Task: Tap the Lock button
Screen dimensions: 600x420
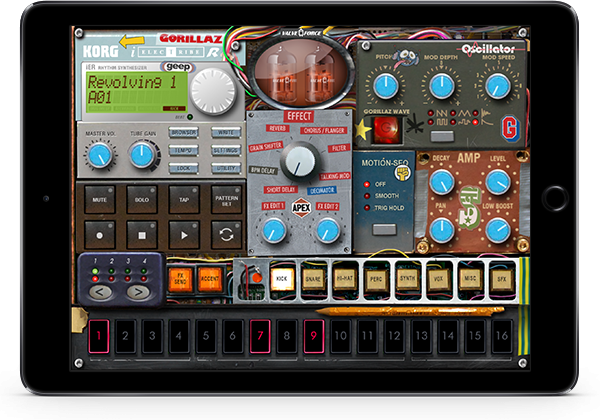Action: pos(184,168)
